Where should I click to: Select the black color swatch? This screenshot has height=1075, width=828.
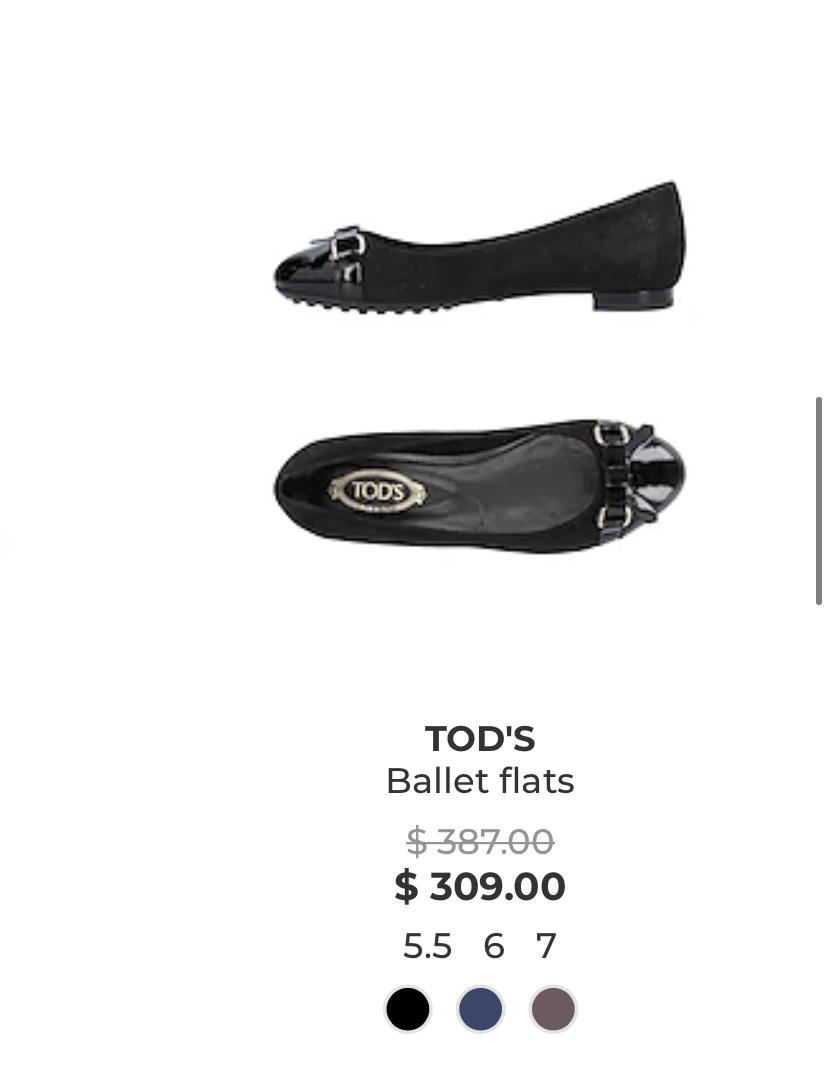coord(408,1009)
